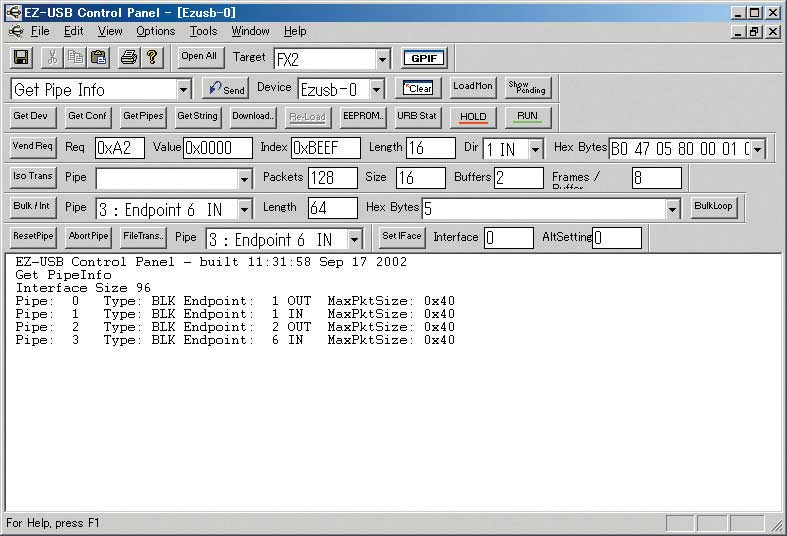Viewport: 787px width, 536px height.
Task: Expand the Target FX2 dropdown
Action: (382, 59)
